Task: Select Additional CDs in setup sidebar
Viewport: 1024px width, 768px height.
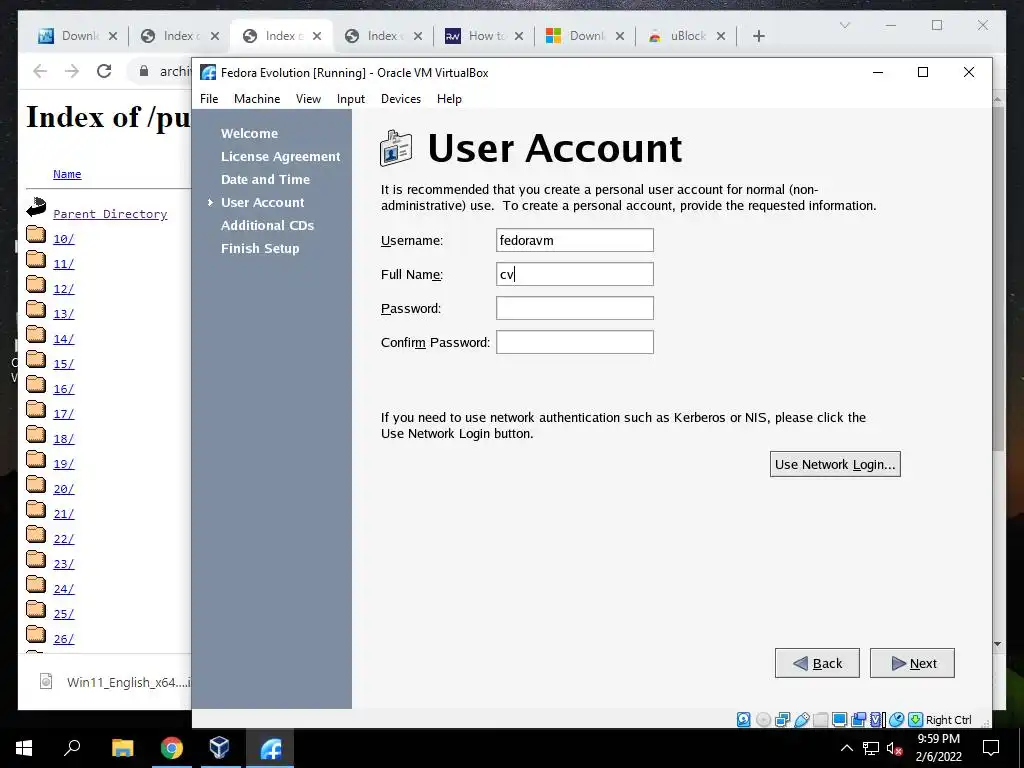Action: (x=267, y=225)
